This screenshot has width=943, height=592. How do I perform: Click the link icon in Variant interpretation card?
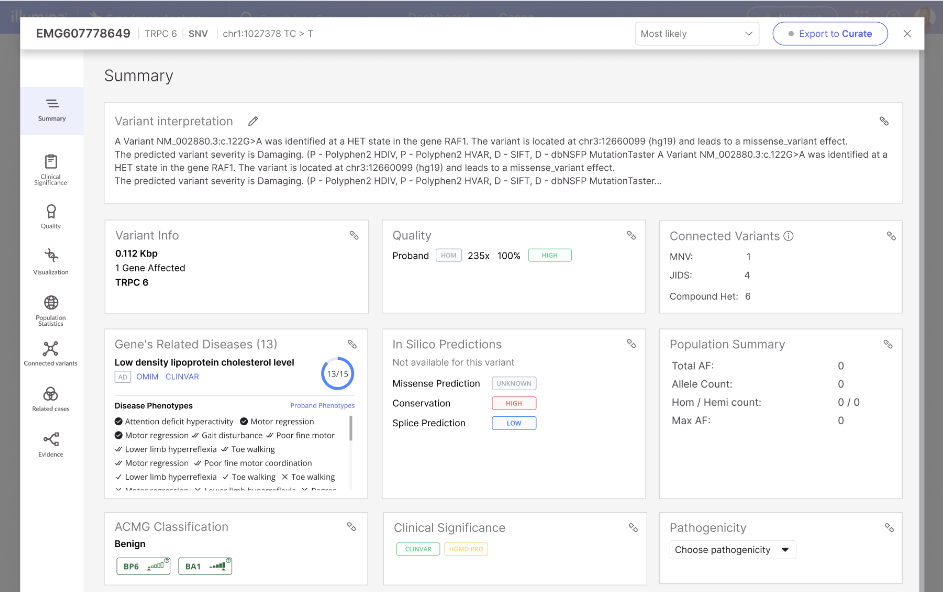[884, 121]
